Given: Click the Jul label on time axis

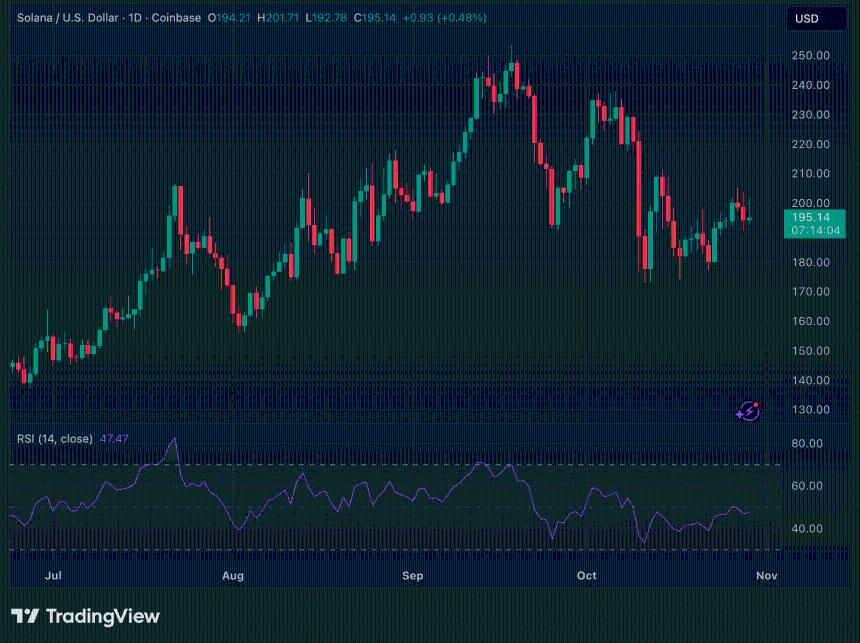Looking at the screenshot, I should click(x=53, y=575).
